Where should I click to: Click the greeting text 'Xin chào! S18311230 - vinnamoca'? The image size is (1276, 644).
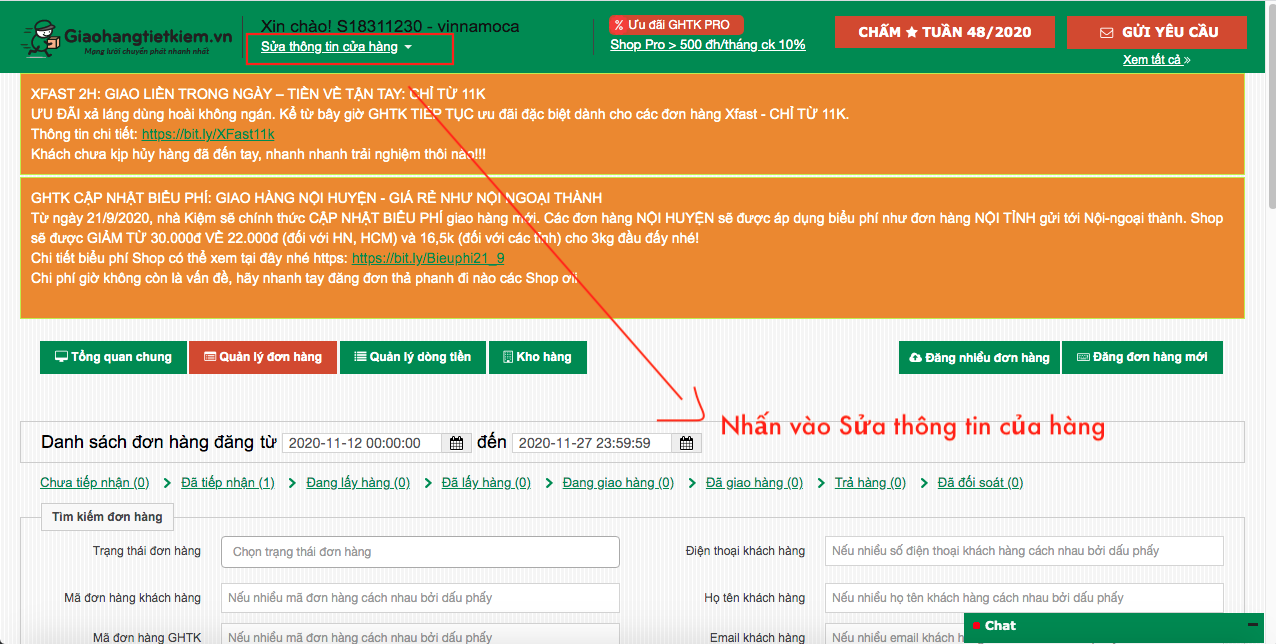pyautogui.click(x=390, y=26)
